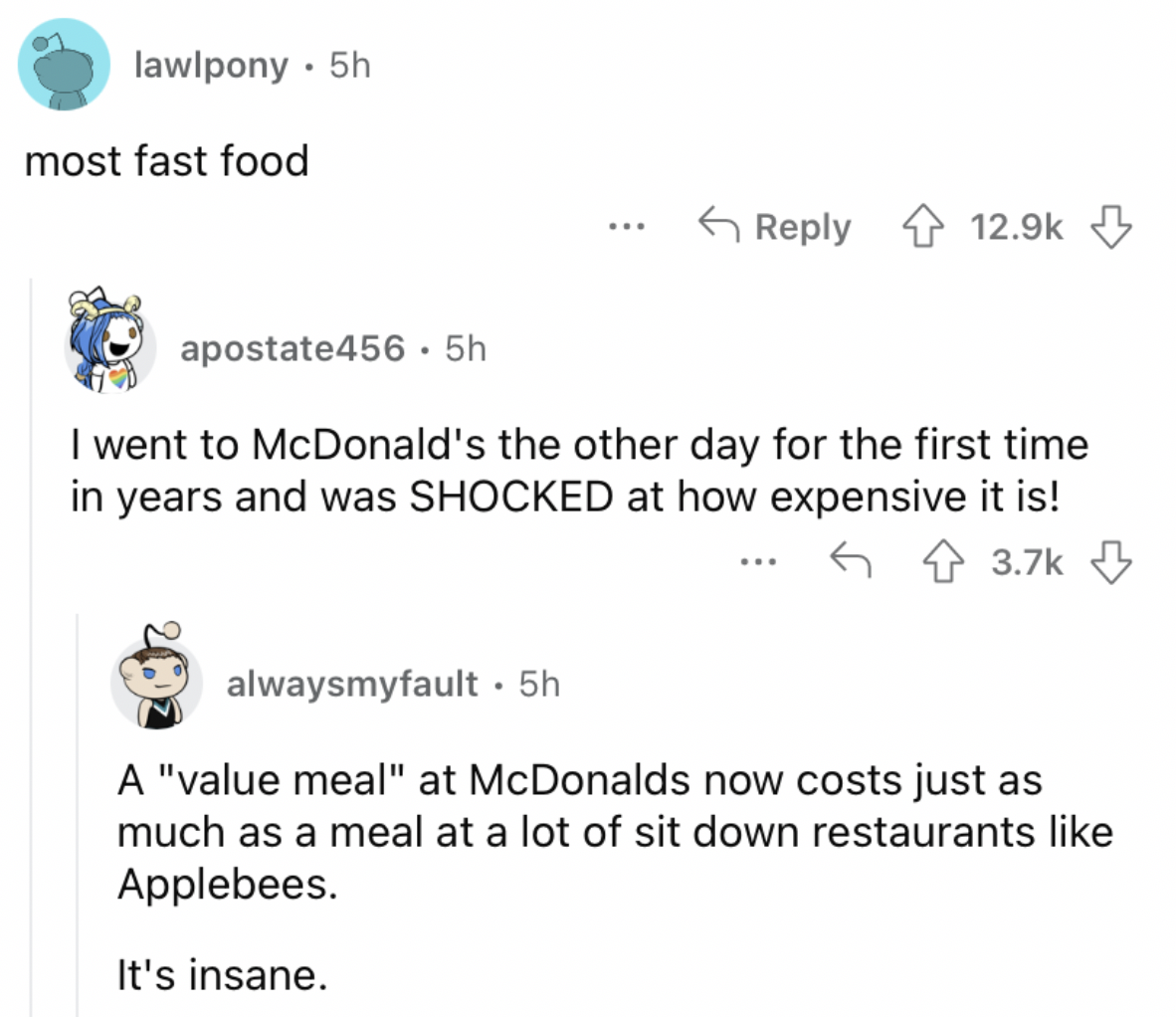Collapse thread via alwaysmyfault reply line
The height and width of the screenshot is (1017, 1176).
coord(78,815)
